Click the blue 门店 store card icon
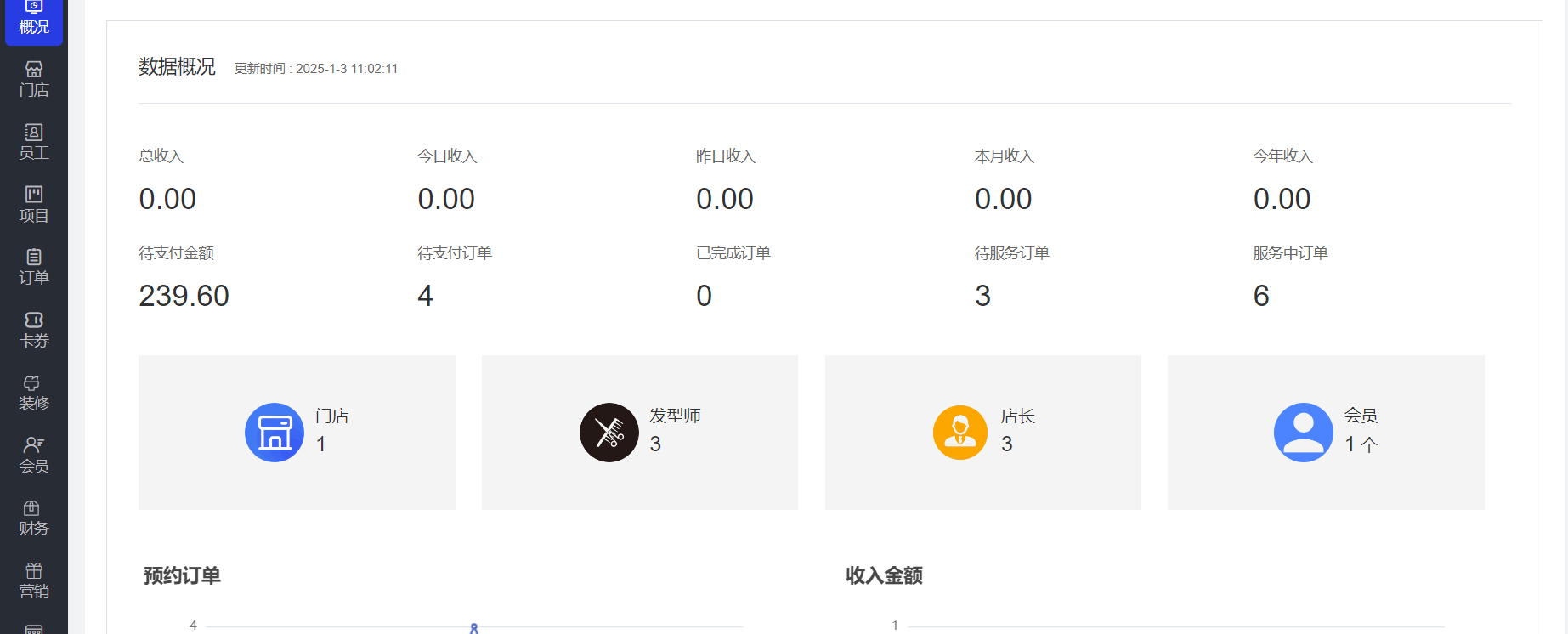Screen dimensions: 1568x634 (275, 433)
